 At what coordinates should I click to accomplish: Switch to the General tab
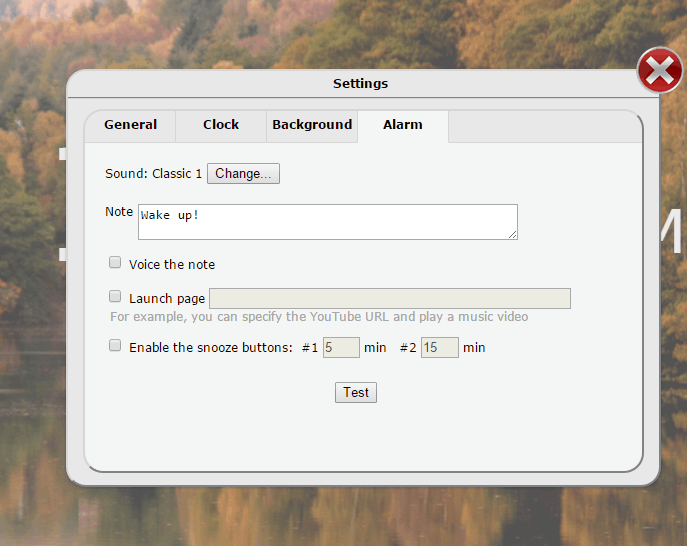131,125
